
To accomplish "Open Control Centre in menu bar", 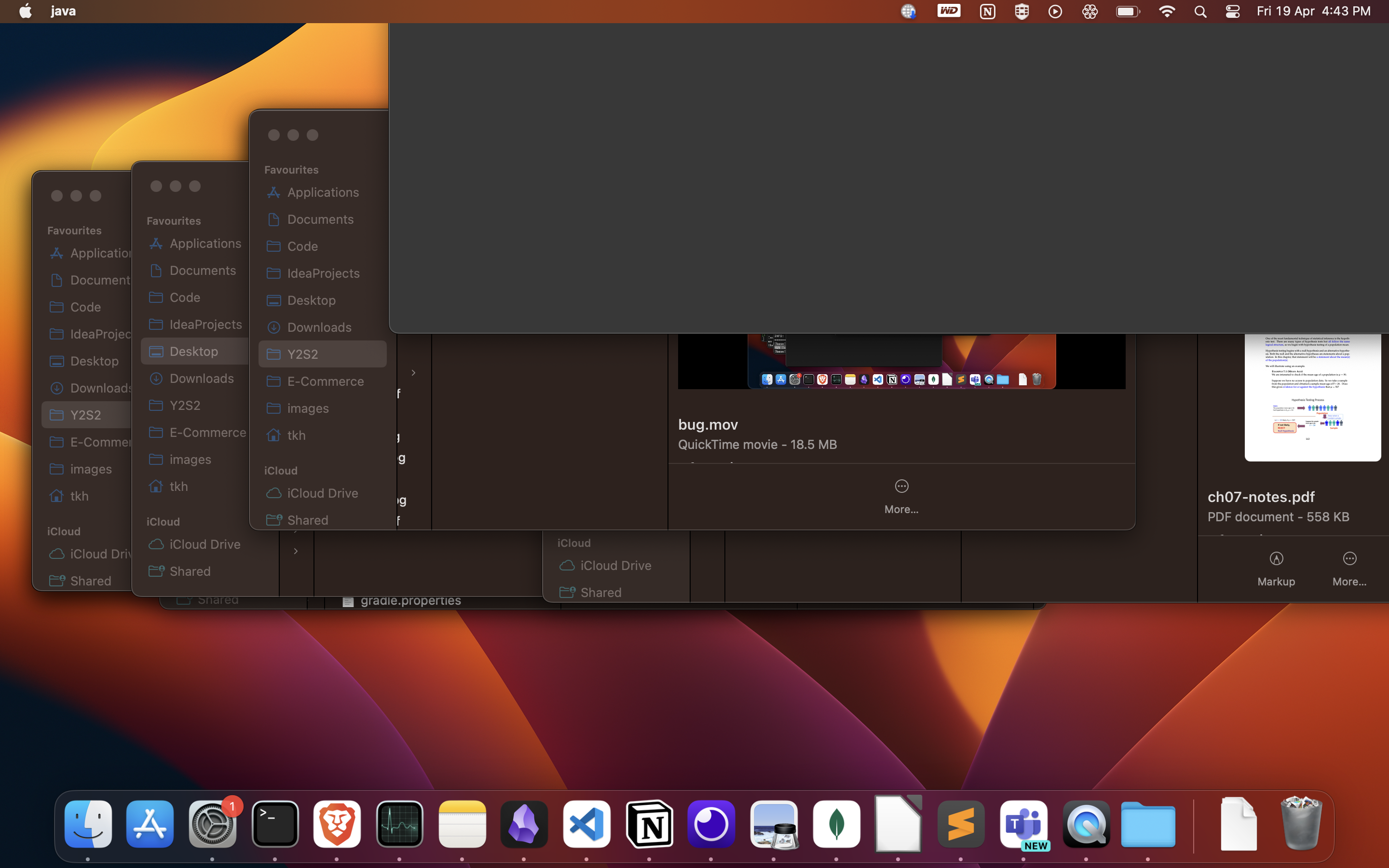I will point(1232,12).
